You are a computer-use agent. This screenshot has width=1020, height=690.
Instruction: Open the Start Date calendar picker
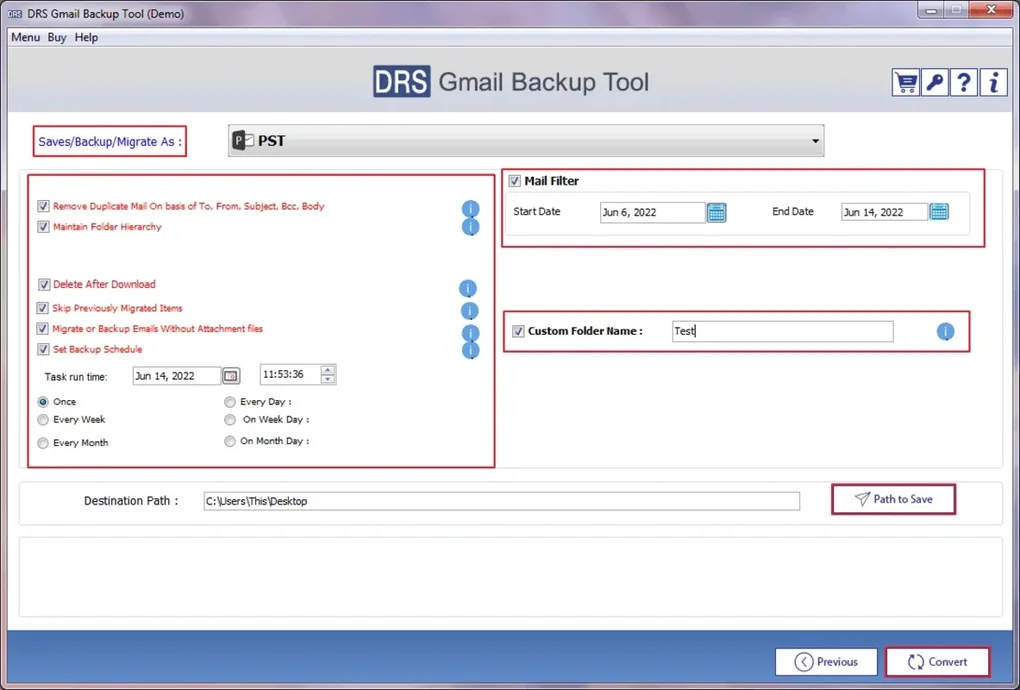[716, 213]
